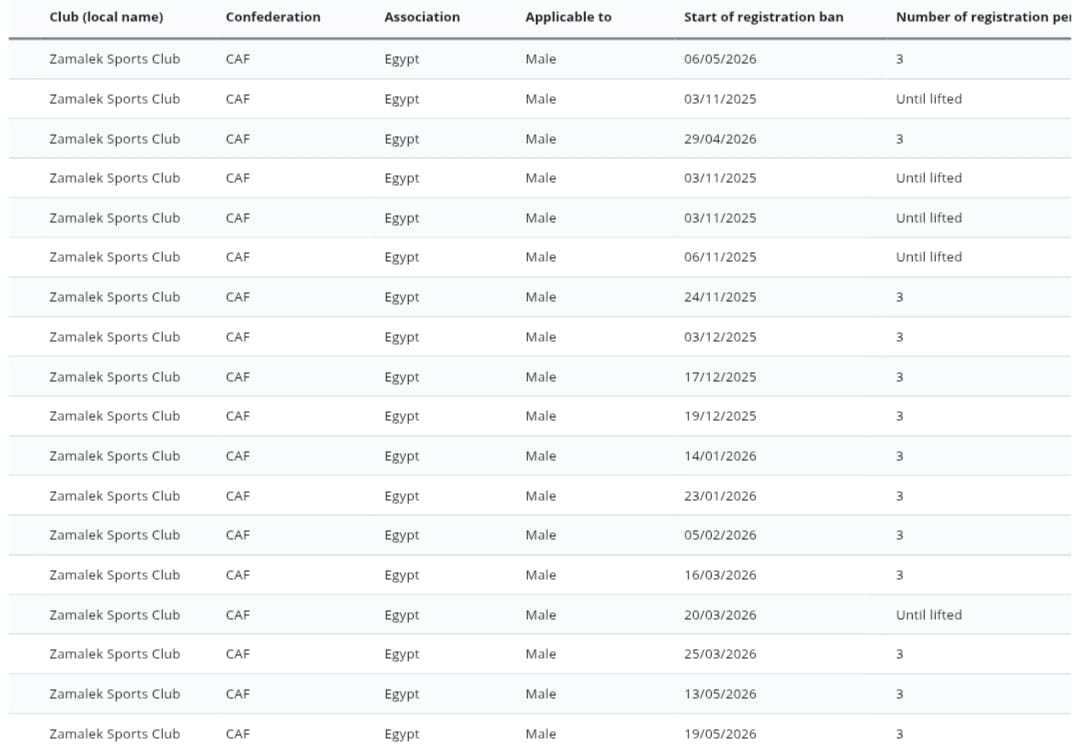Click Zamalek Sports Club in the 13/05/2026 row
1079x747 pixels.
pyautogui.click(x=114, y=694)
